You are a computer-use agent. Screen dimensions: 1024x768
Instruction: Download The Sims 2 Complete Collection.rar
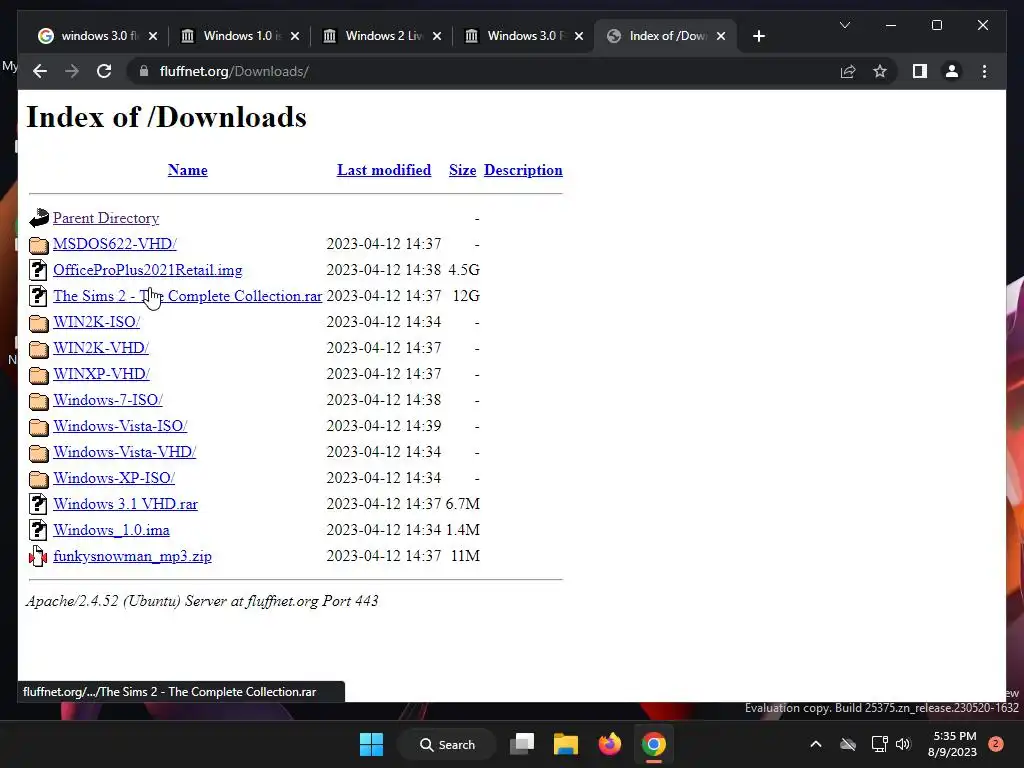(x=187, y=296)
